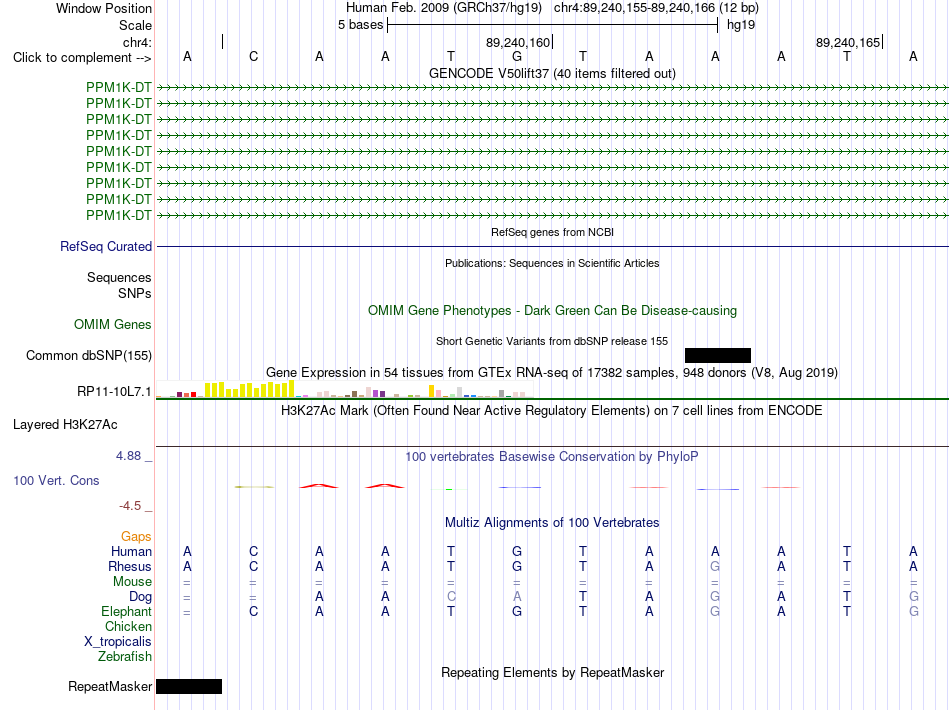Click the -4.5 PhyloP lower scale value
The width and height of the screenshot is (950, 710).
[x=130, y=506]
